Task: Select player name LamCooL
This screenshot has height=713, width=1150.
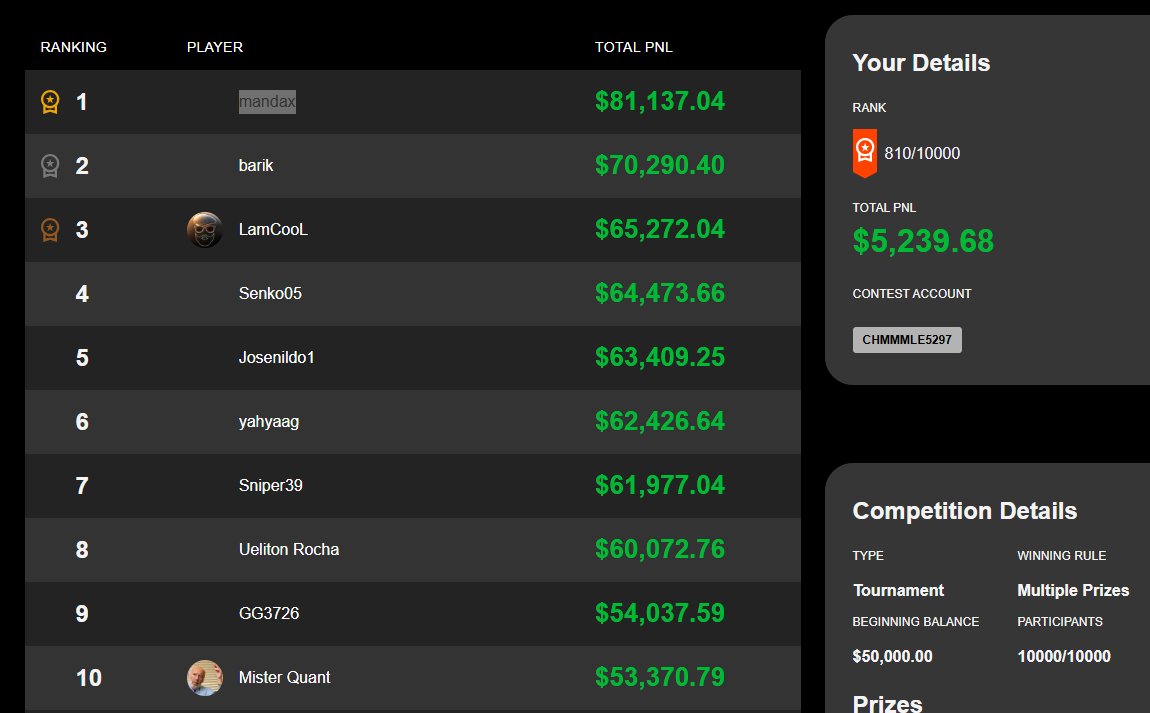Action: tap(273, 230)
